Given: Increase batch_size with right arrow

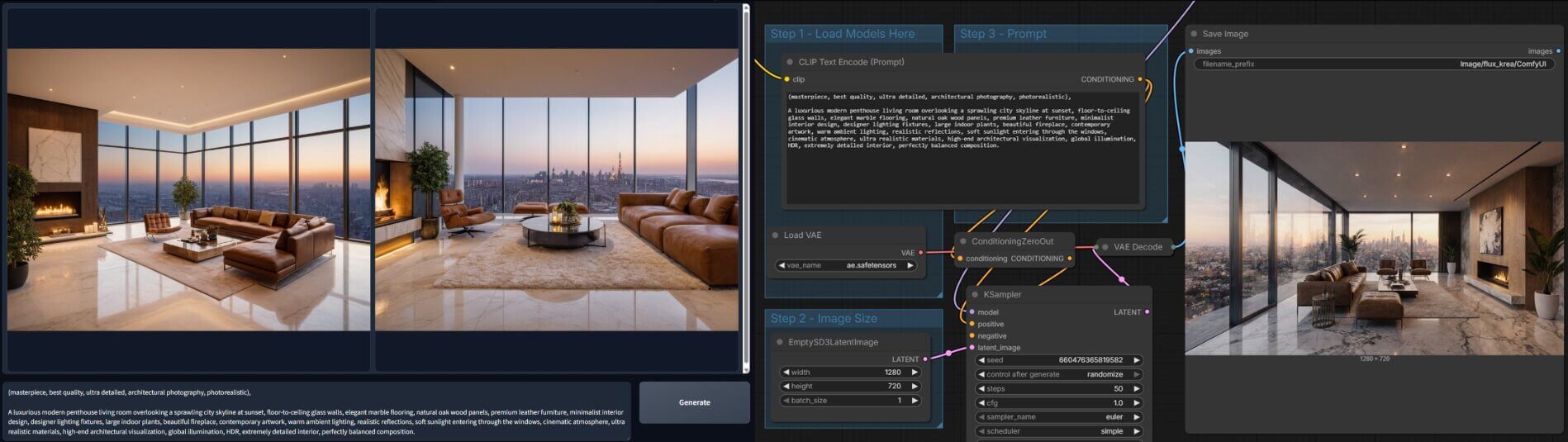Looking at the screenshot, I should [x=915, y=401].
